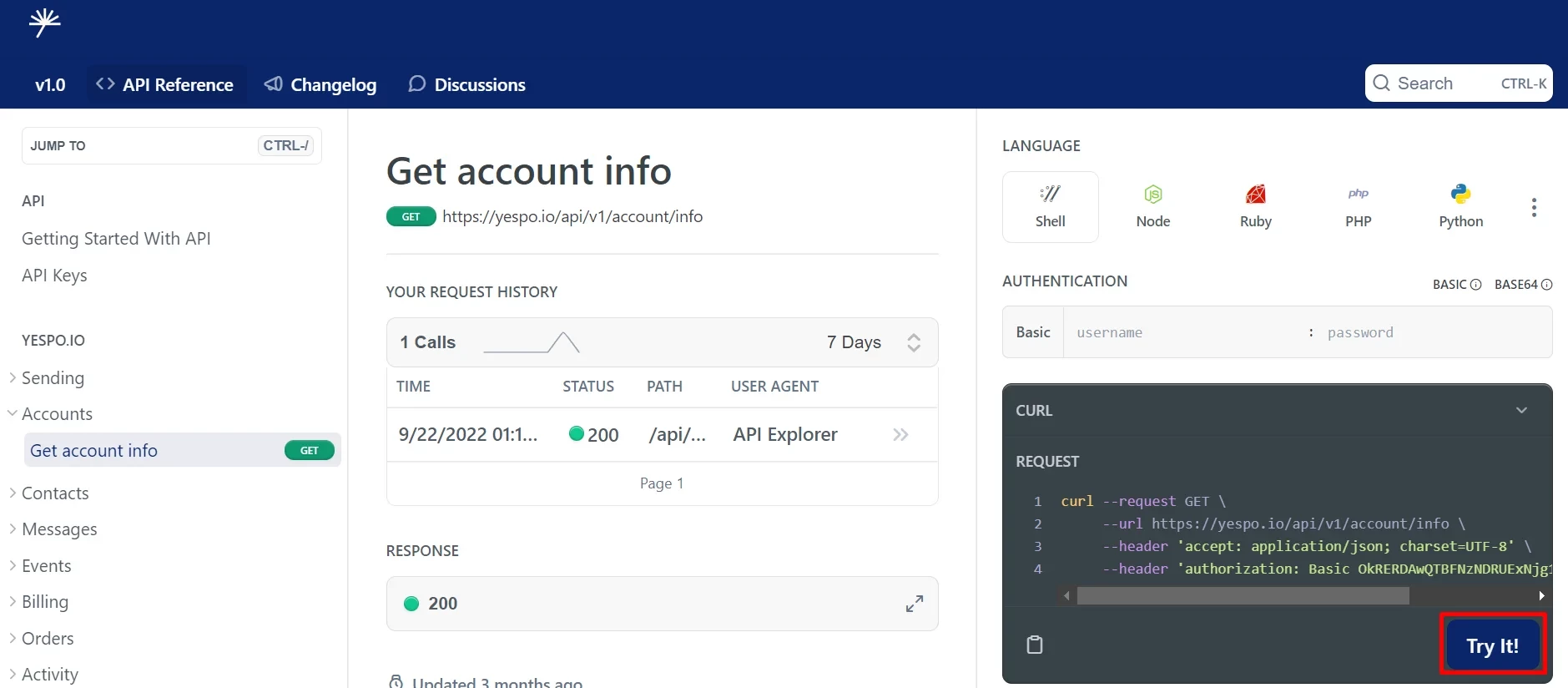Click the Discussions speech bubble icon
1568x688 pixels.
(416, 84)
